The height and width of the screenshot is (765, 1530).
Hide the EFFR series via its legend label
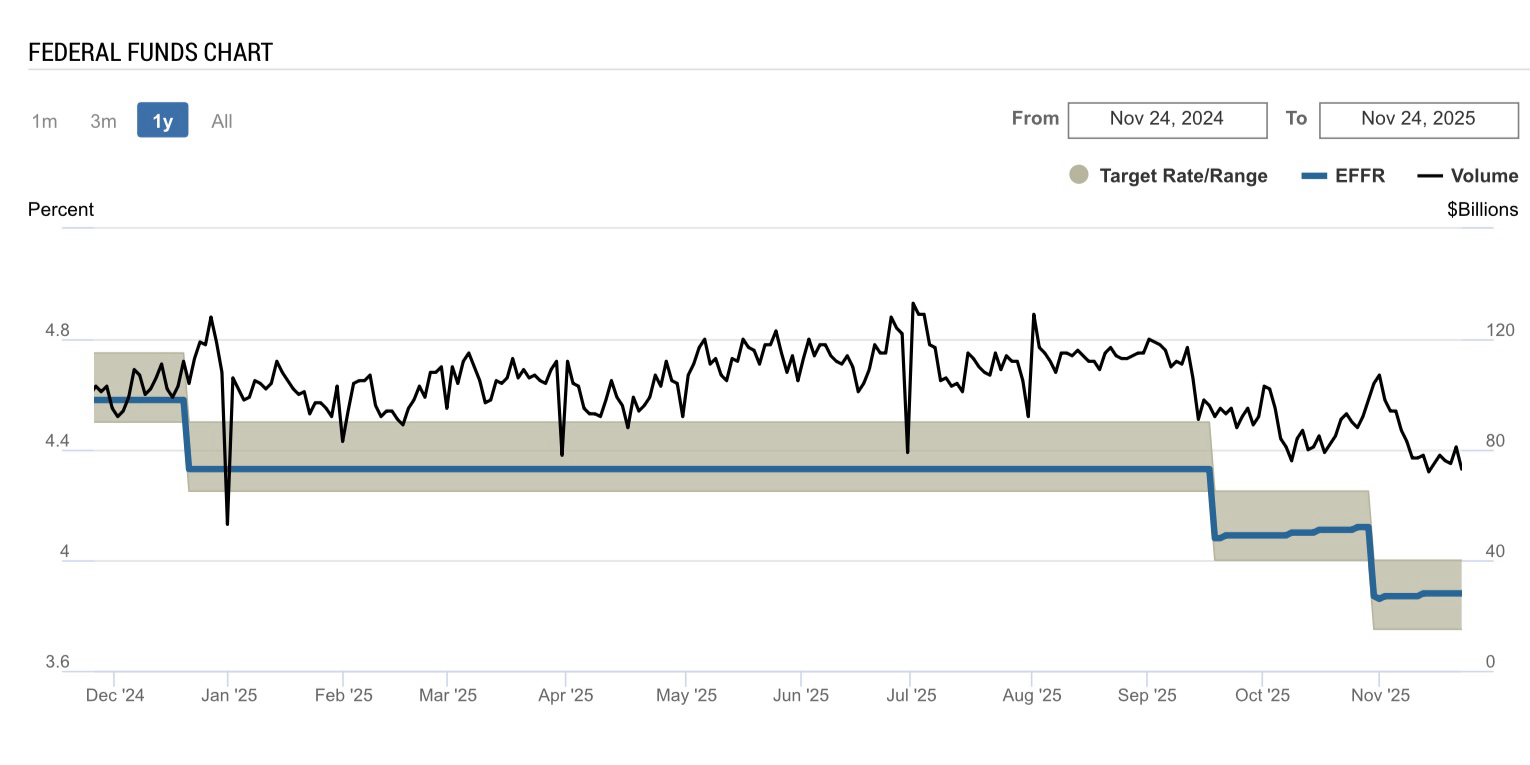coord(1360,176)
